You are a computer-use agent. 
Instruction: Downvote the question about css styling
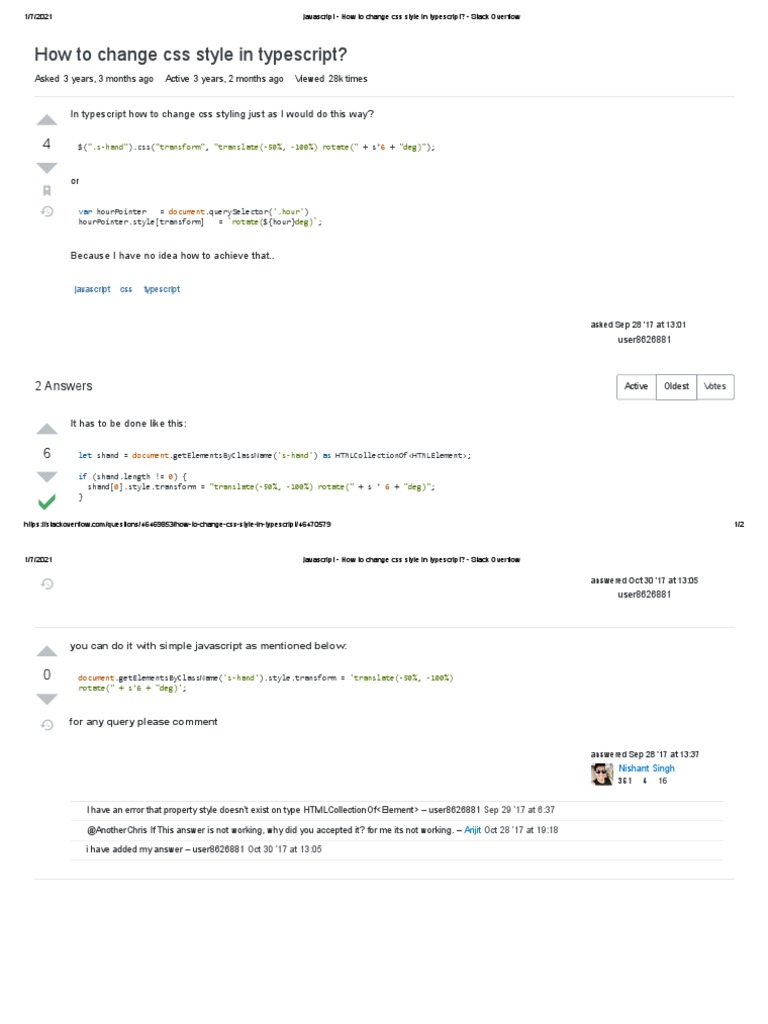click(x=47, y=167)
